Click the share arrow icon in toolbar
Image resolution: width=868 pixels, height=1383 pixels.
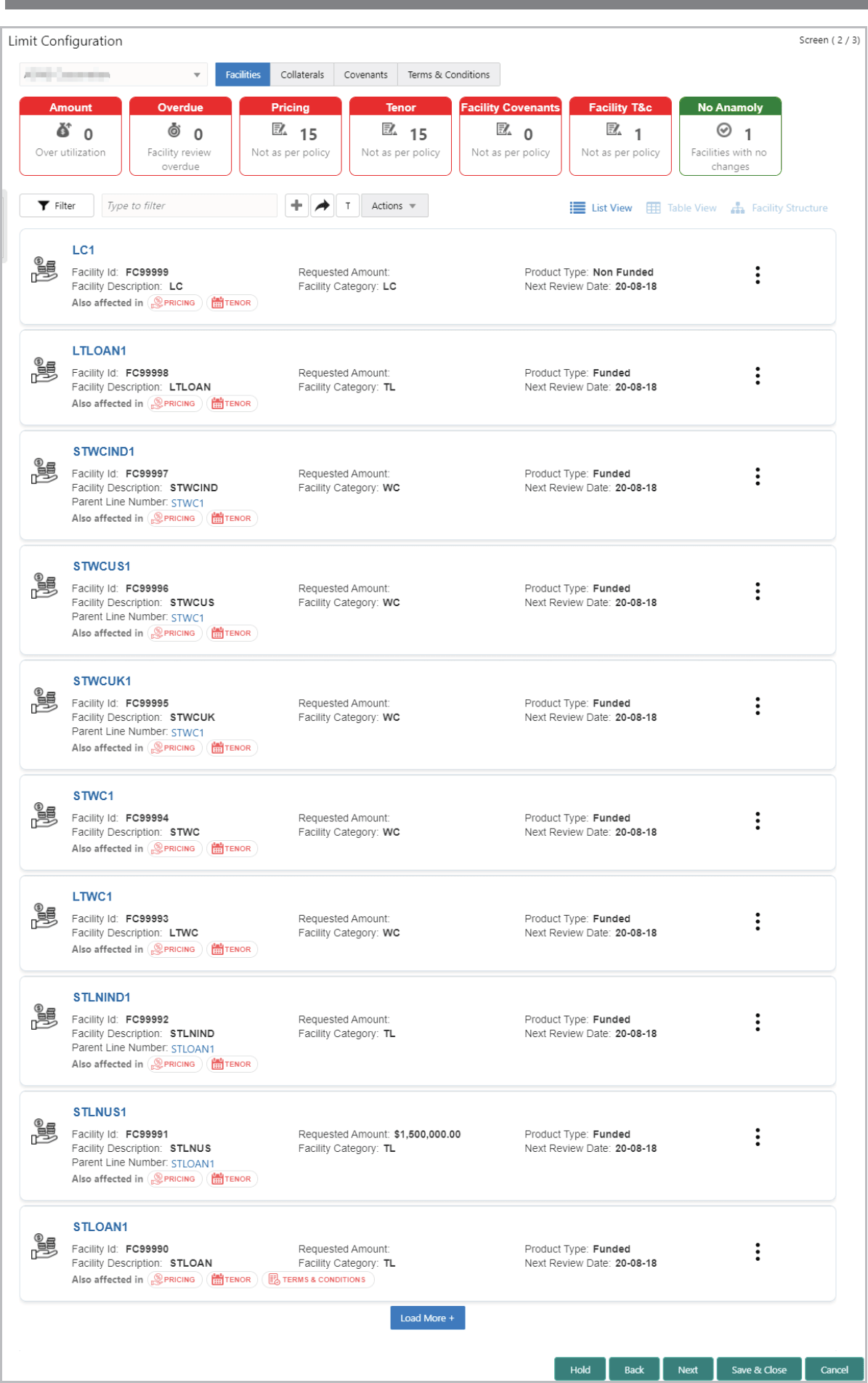323,206
